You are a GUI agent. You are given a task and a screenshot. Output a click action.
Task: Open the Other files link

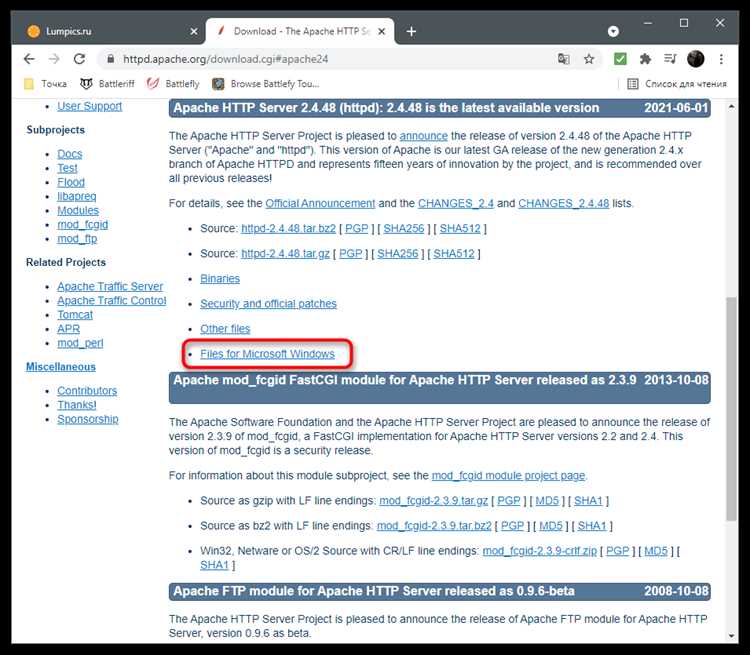pyautogui.click(x=225, y=329)
